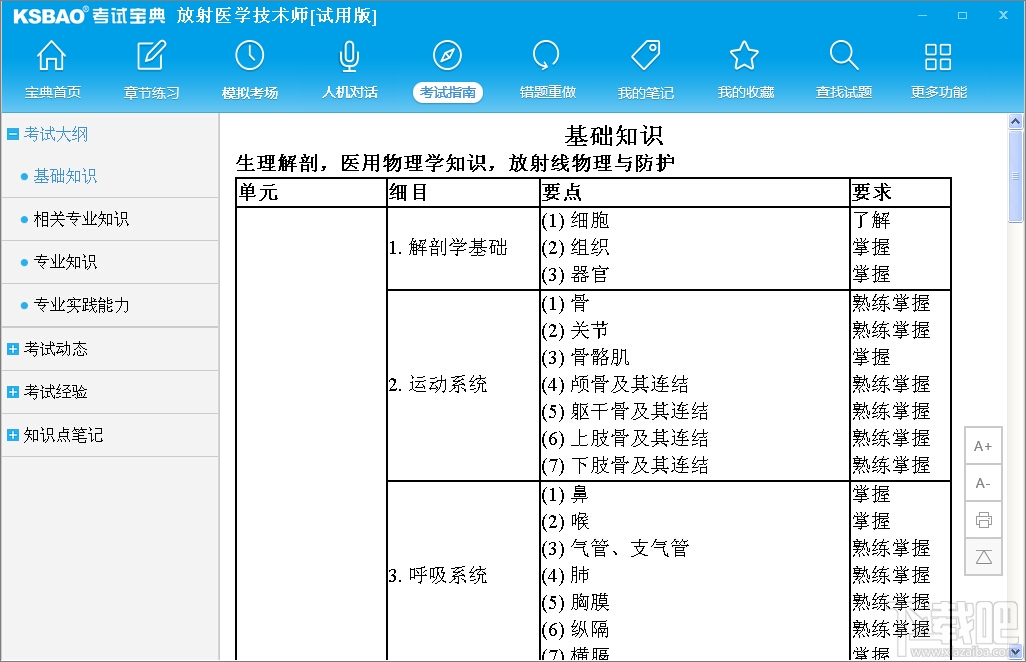Click the 章节练习 label text

(x=151, y=93)
